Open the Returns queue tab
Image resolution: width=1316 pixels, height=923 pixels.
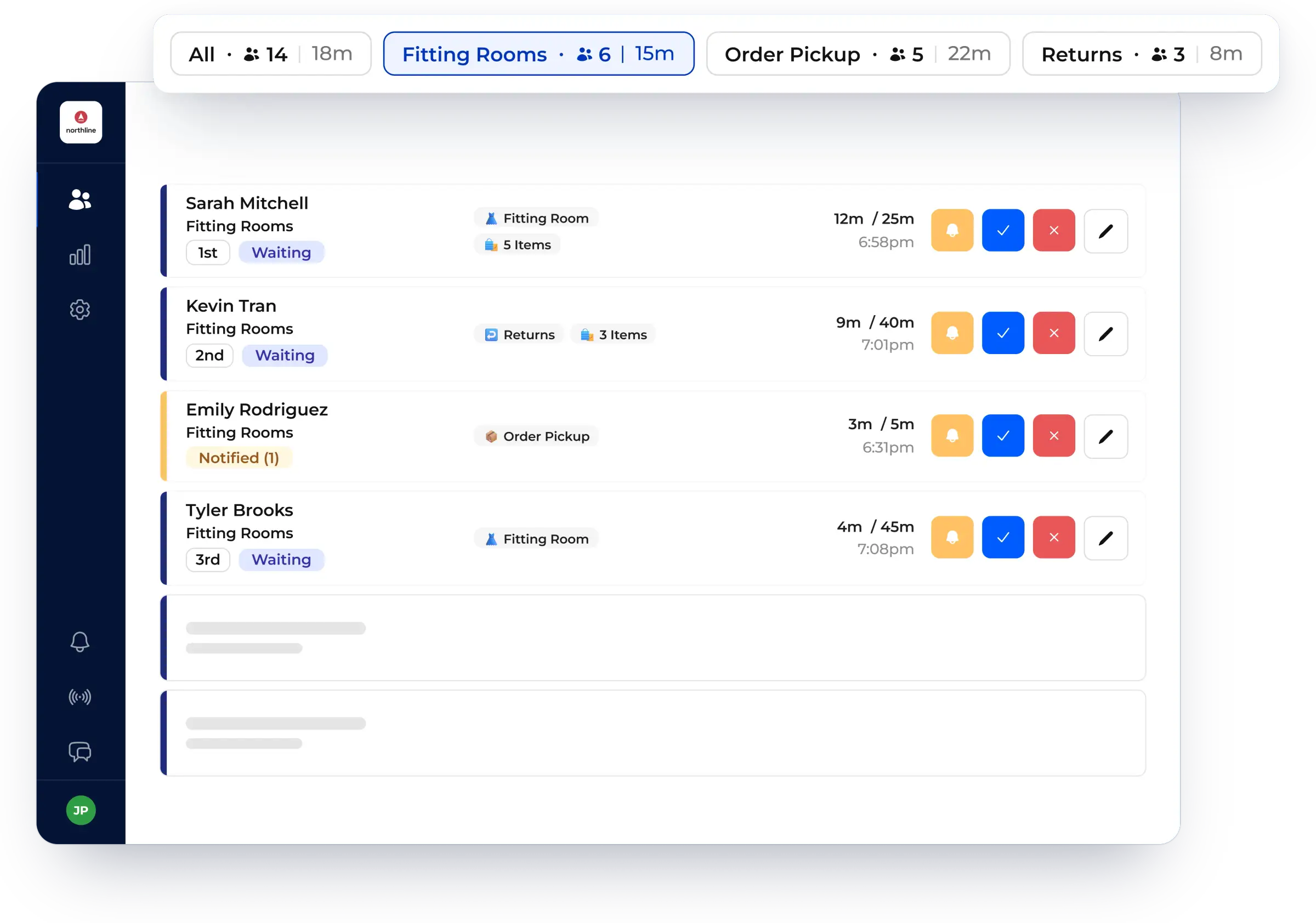[1142, 54]
